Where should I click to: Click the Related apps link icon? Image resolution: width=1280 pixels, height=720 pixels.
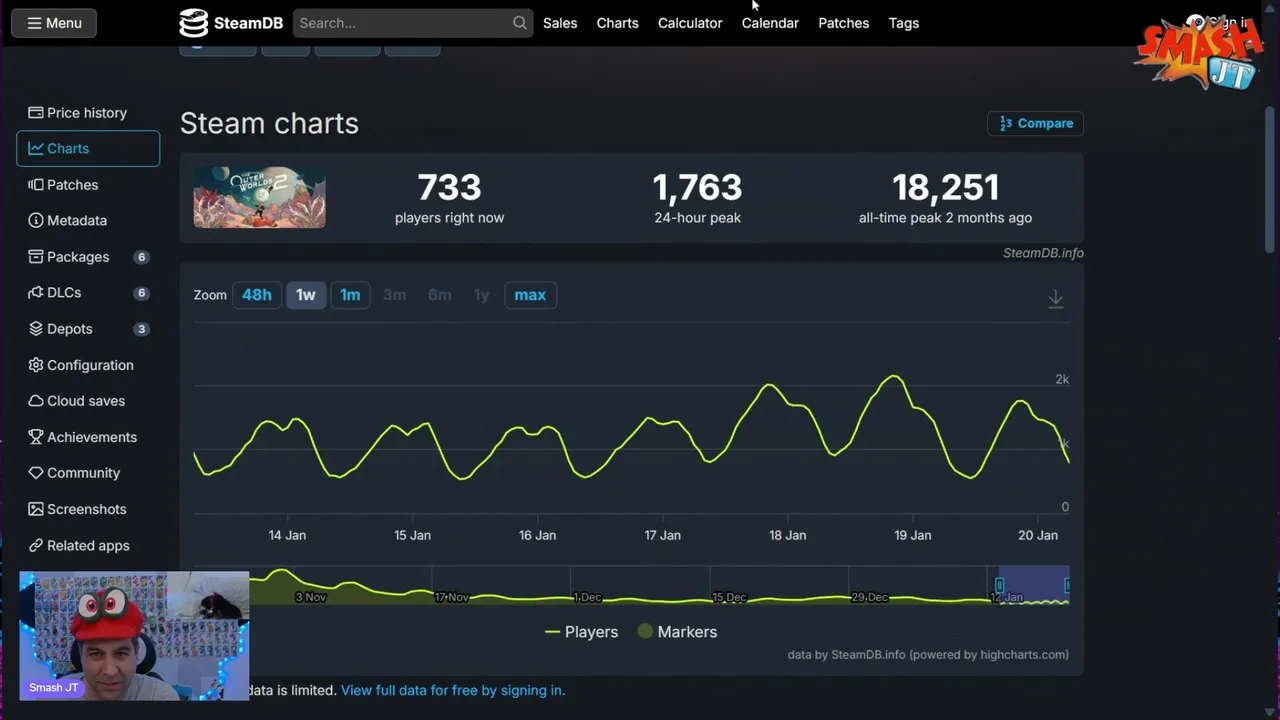[36, 545]
